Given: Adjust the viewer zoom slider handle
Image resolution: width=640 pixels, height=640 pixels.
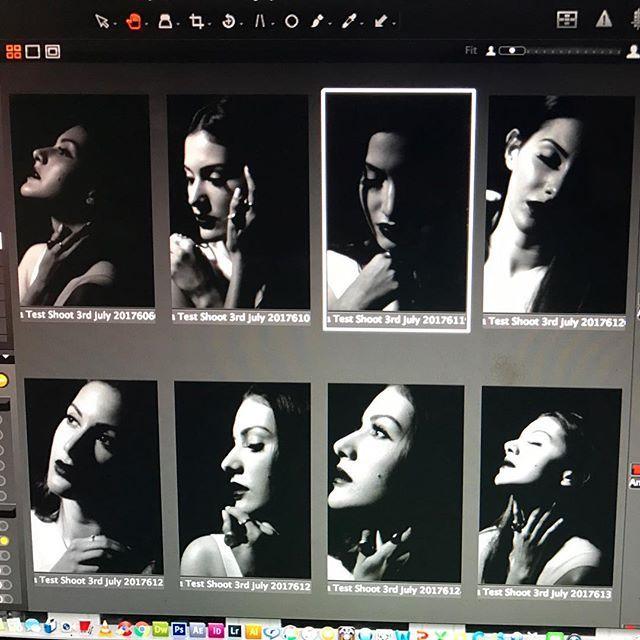Looking at the screenshot, I should [x=512, y=51].
